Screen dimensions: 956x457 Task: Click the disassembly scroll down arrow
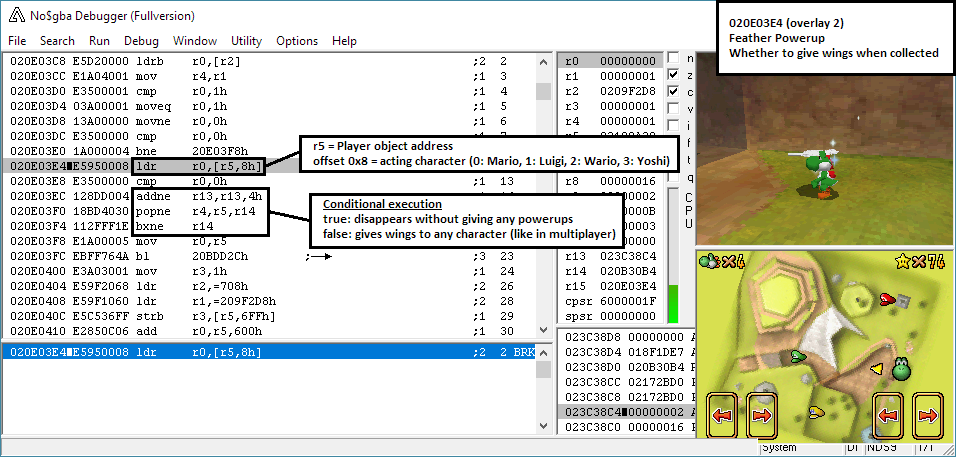[x=543, y=330]
